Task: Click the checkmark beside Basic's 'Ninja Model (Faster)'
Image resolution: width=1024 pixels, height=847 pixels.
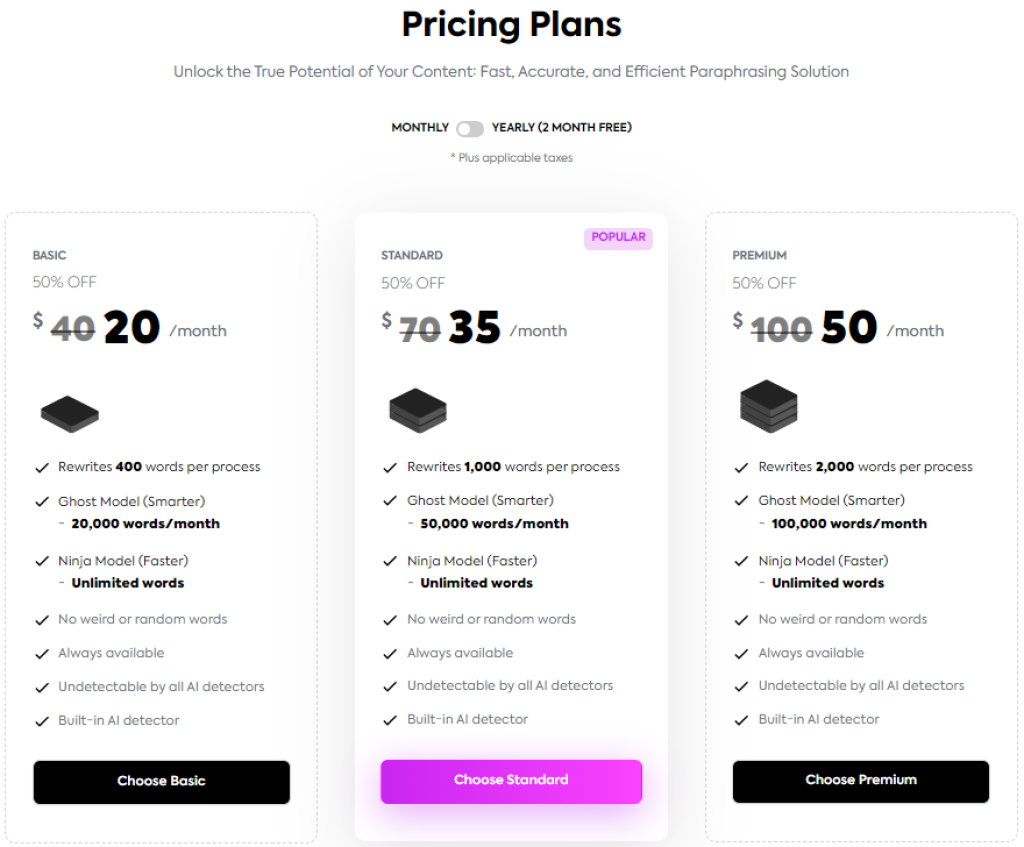Action: [x=41, y=560]
